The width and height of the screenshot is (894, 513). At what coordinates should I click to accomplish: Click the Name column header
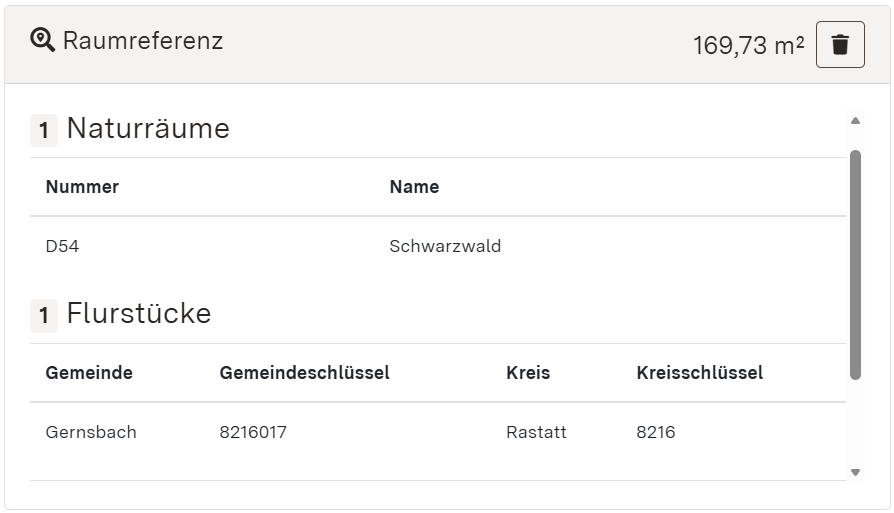coord(414,187)
